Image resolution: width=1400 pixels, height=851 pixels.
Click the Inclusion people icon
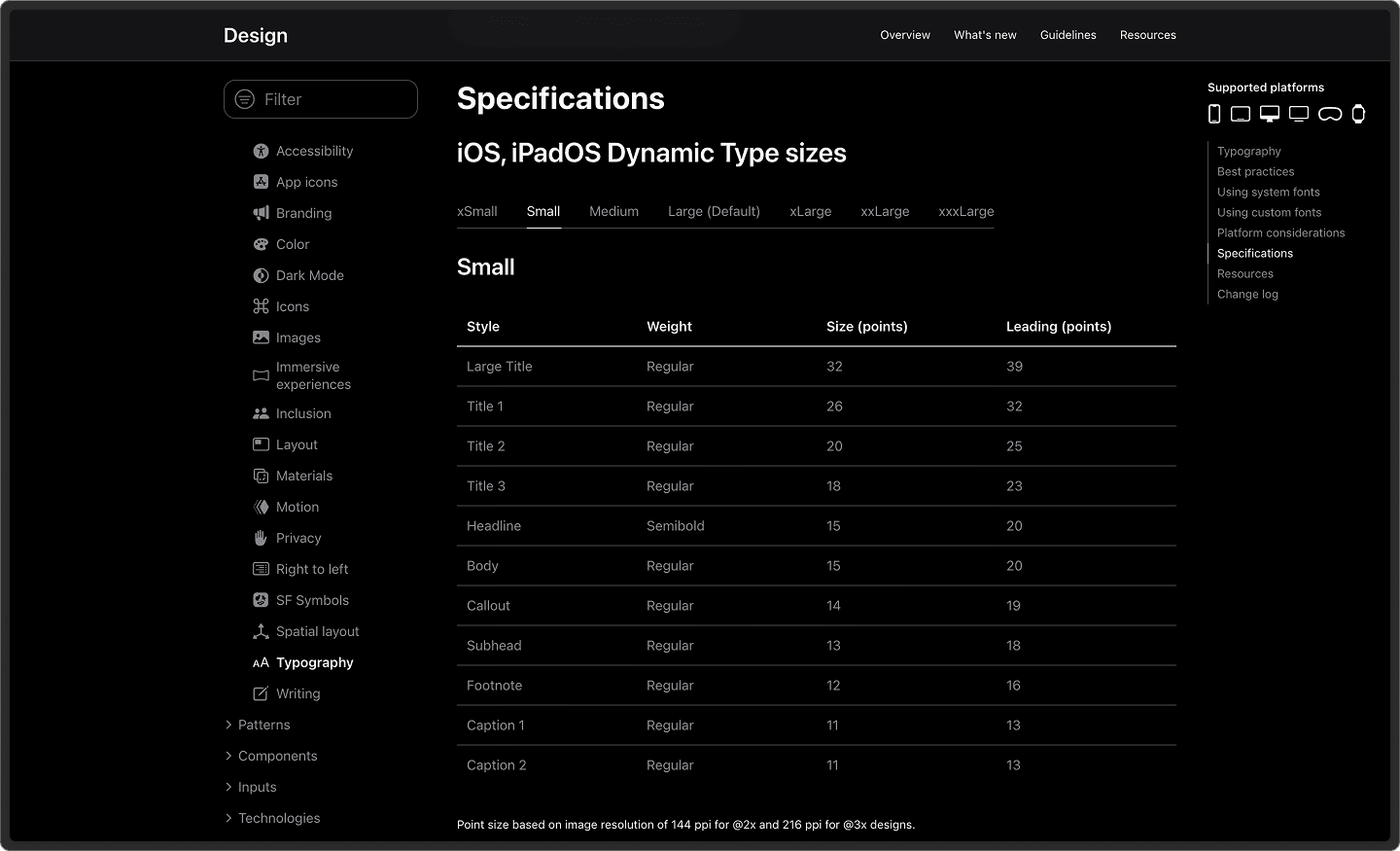coord(261,413)
